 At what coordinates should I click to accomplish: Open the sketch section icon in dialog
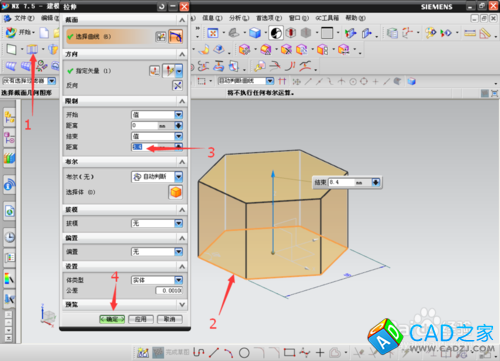click(x=161, y=37)
